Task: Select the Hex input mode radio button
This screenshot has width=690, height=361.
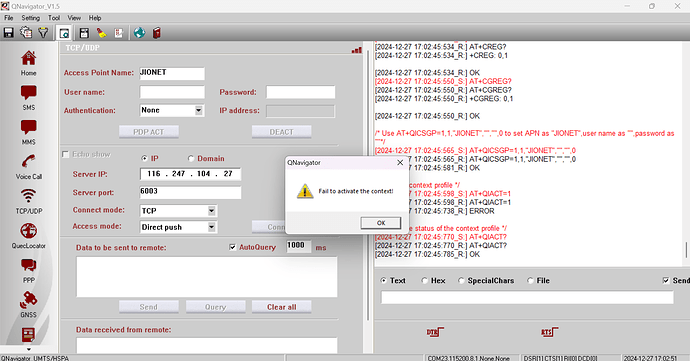Action: click(x=424, y=280)
